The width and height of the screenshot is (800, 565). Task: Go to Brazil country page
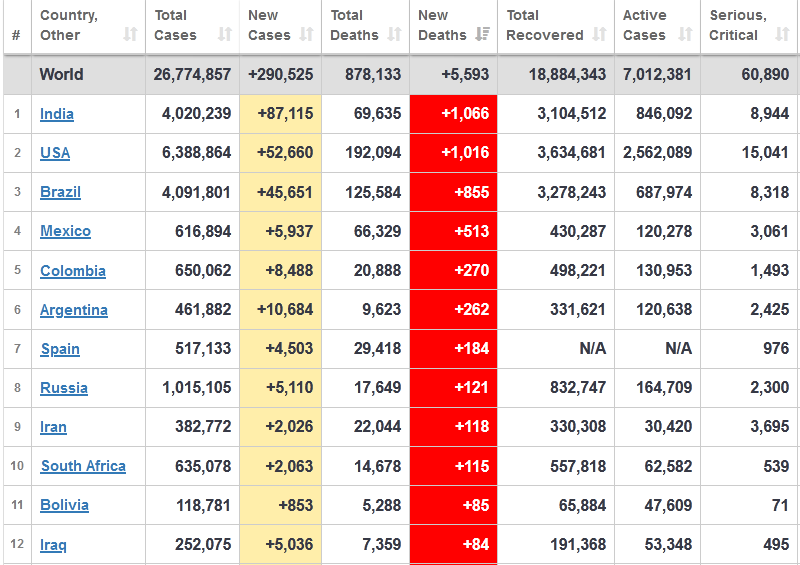tap(60, 192)
